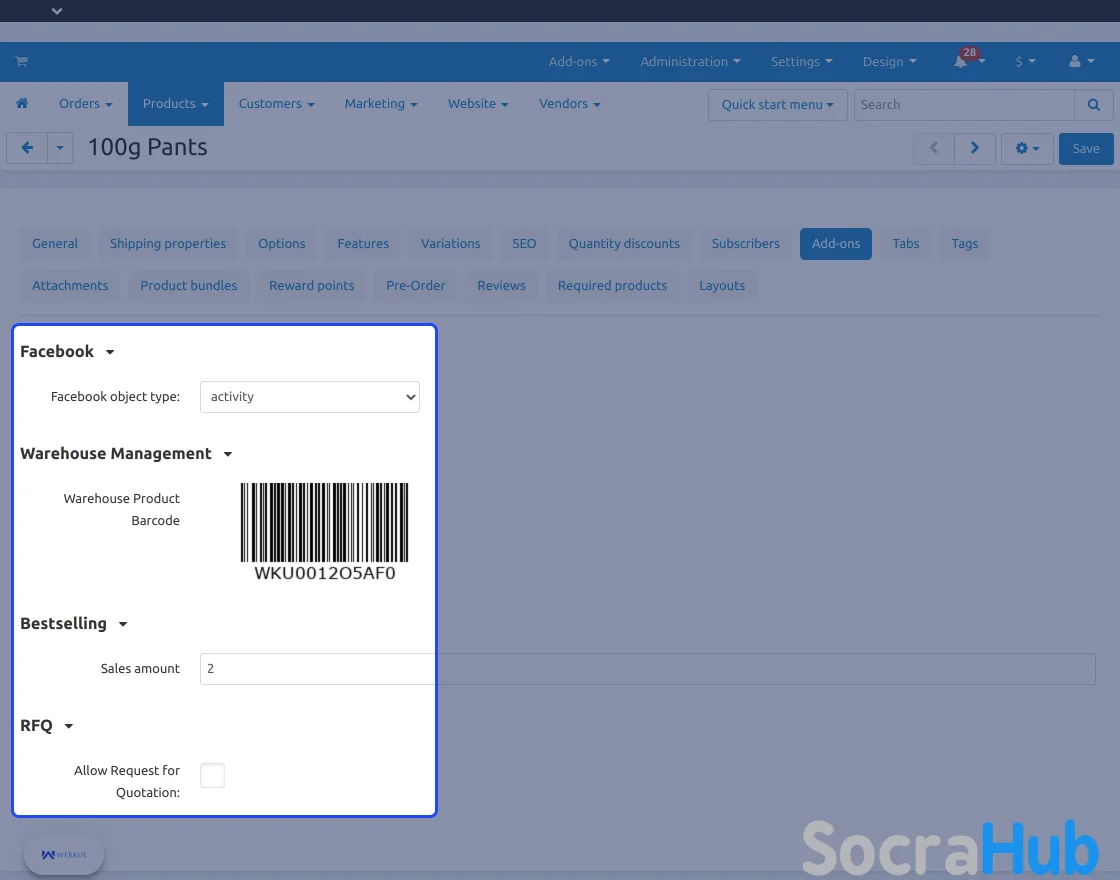The width and height of the screenshot is (1120, 880).
Task: Open the Design menu
Action: tap(889, 61)
